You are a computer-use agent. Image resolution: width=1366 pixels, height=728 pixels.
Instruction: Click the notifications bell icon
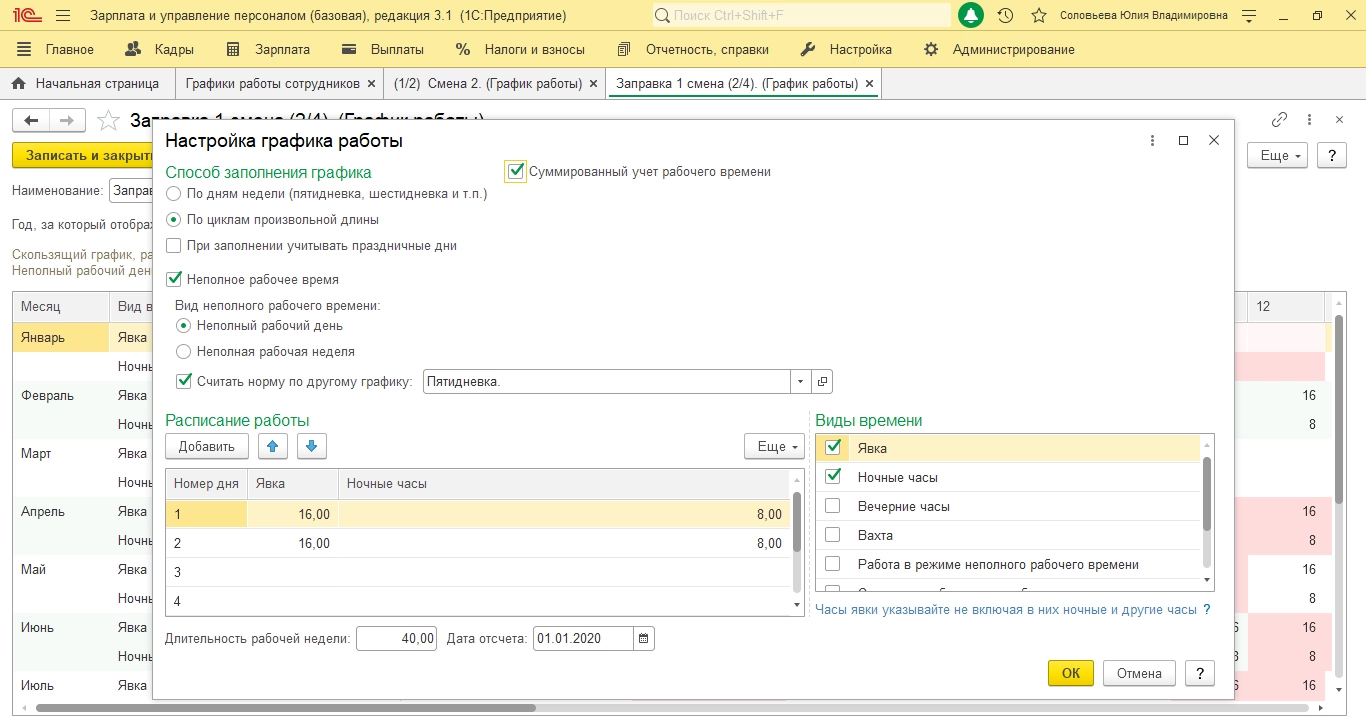pos(970,16)
